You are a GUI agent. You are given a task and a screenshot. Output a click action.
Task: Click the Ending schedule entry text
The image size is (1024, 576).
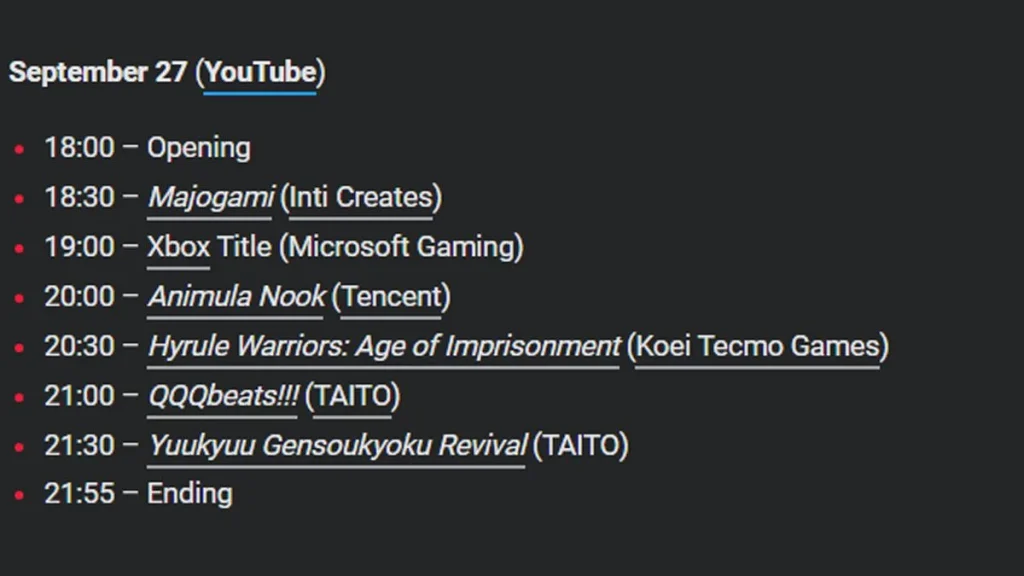[190, 493]
